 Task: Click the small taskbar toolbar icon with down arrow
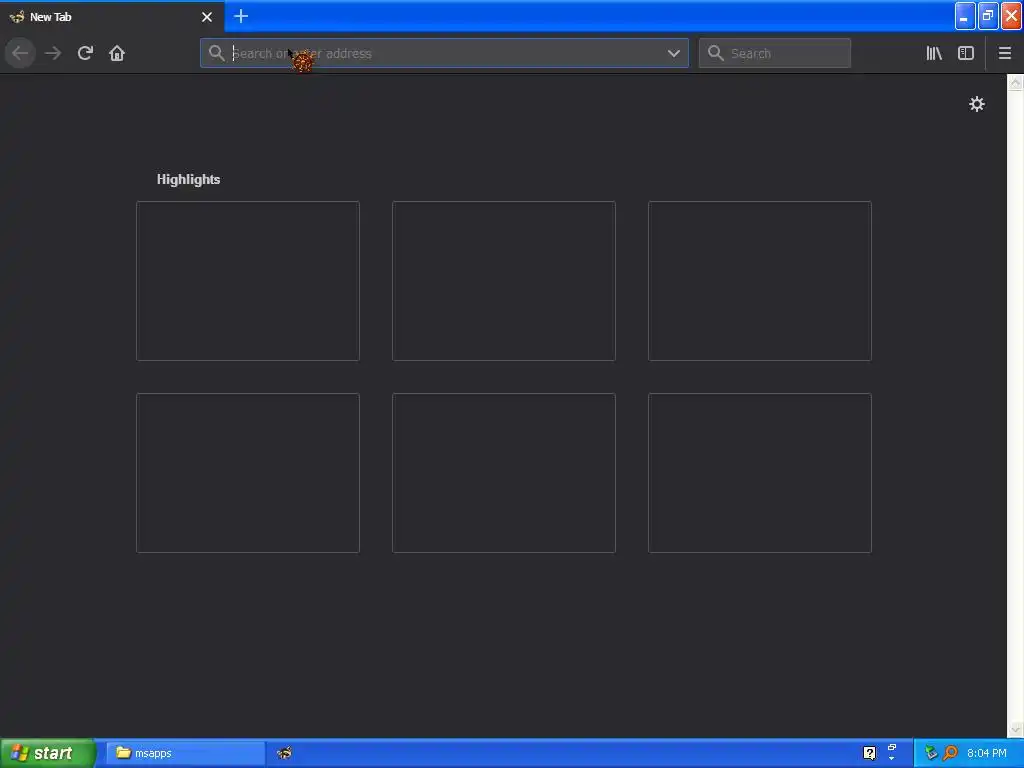tap(891, 752)
